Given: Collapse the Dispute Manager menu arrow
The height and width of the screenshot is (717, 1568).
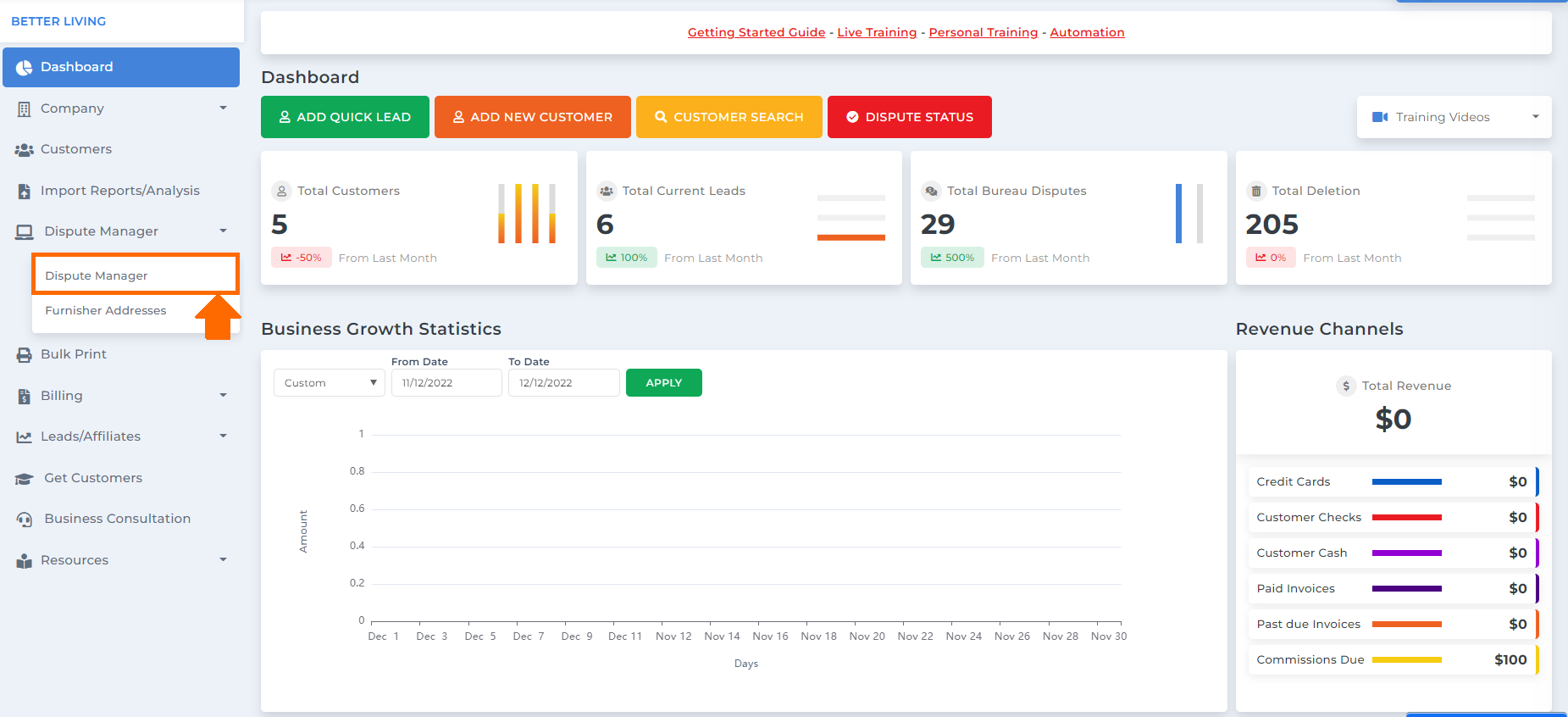Looking at the screenshot, I should [224, 231].
